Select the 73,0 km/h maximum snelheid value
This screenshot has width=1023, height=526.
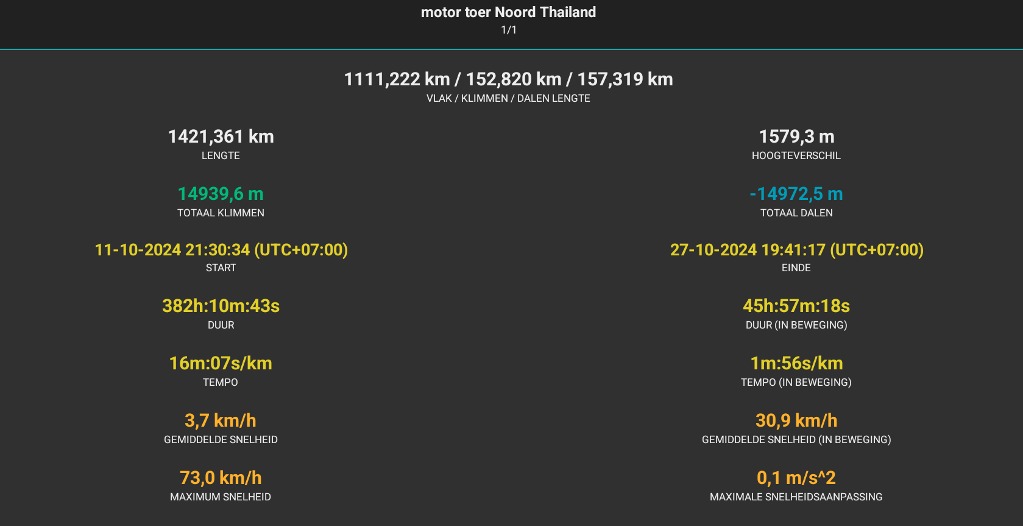[221, 478]
